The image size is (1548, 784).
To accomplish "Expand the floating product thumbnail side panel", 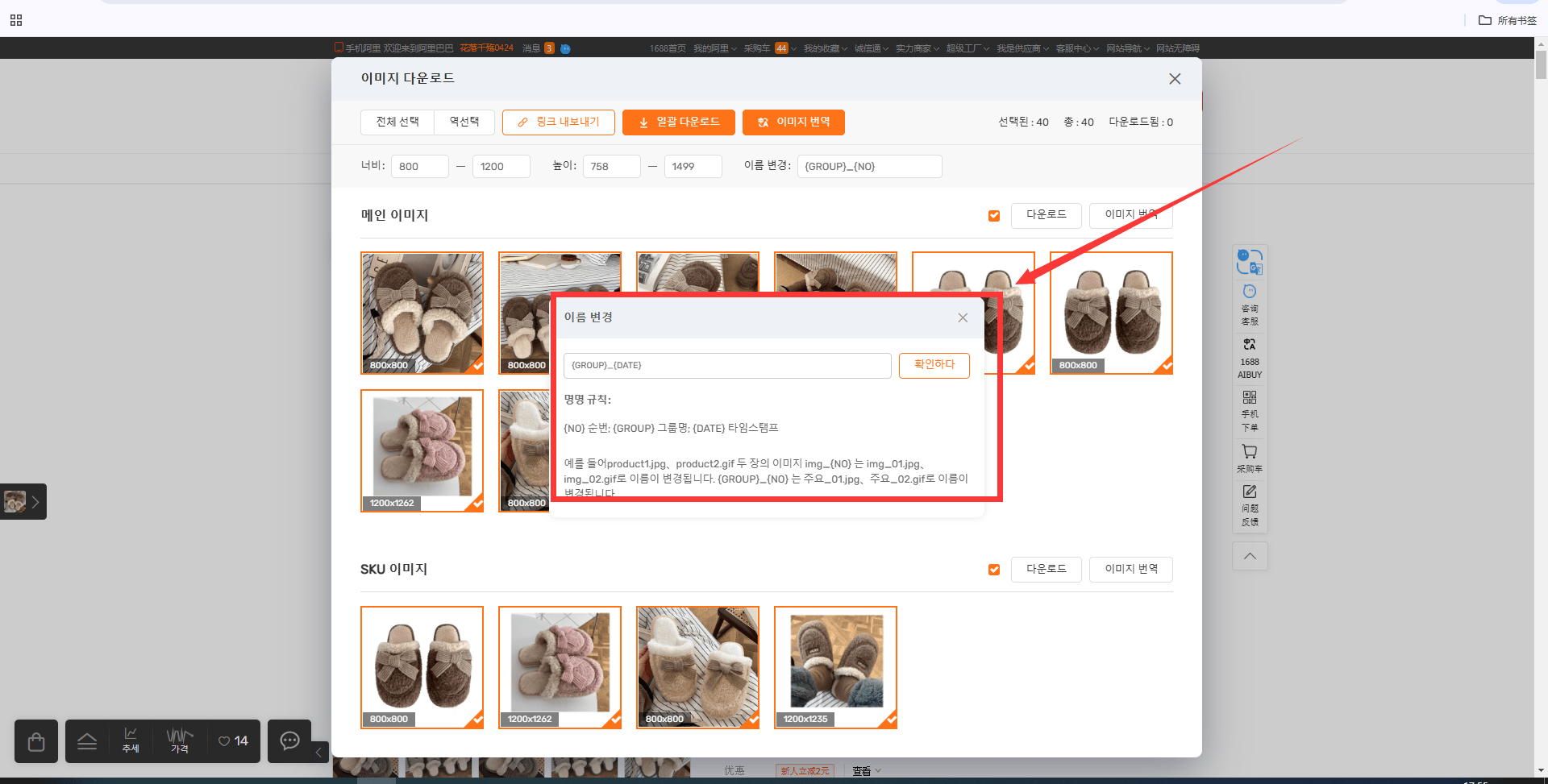I will (23, 501).
